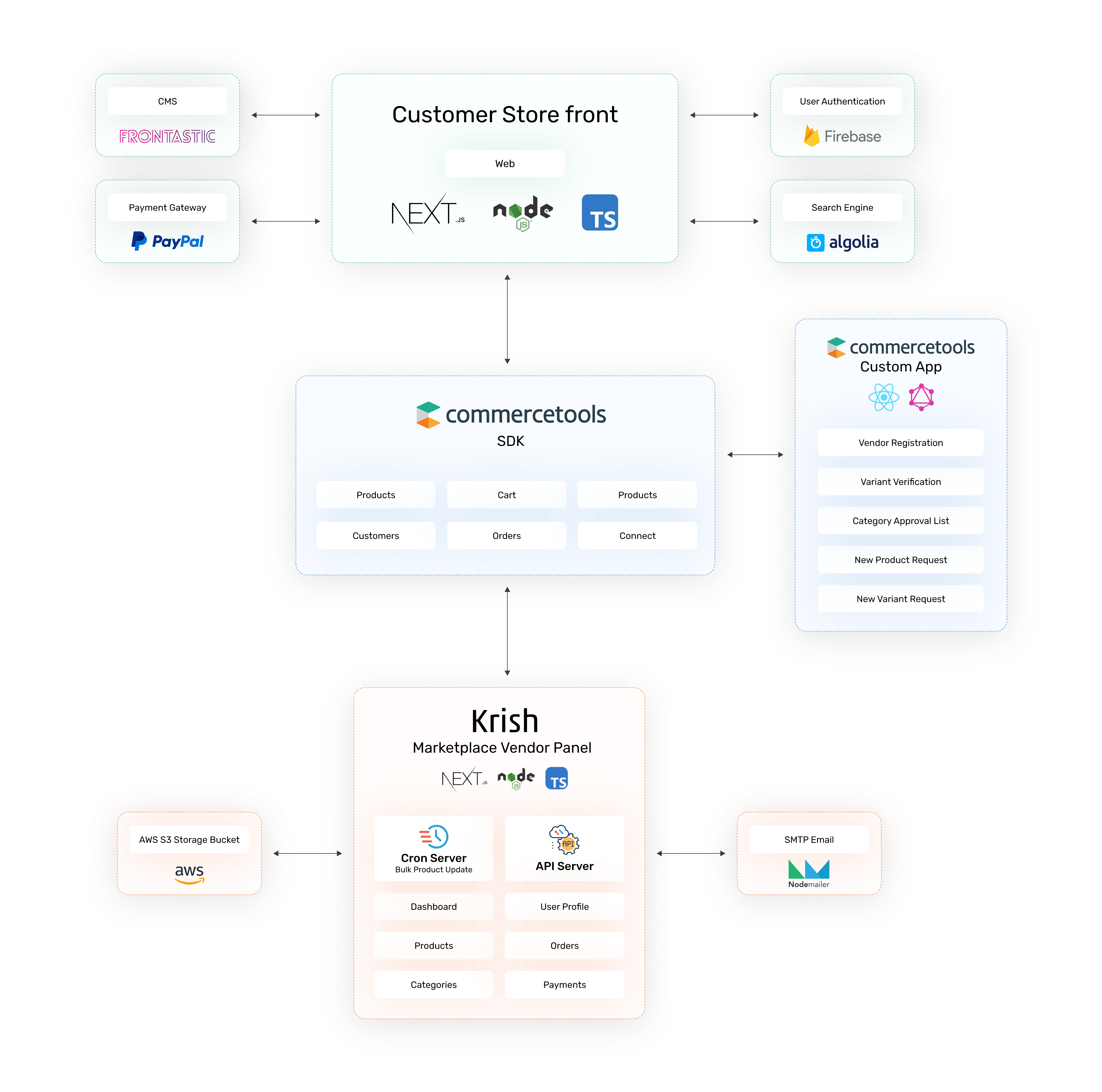Click the Connect module button
The height and width of the screenshot is (1092, 1102).
click(x=638, y=535)
